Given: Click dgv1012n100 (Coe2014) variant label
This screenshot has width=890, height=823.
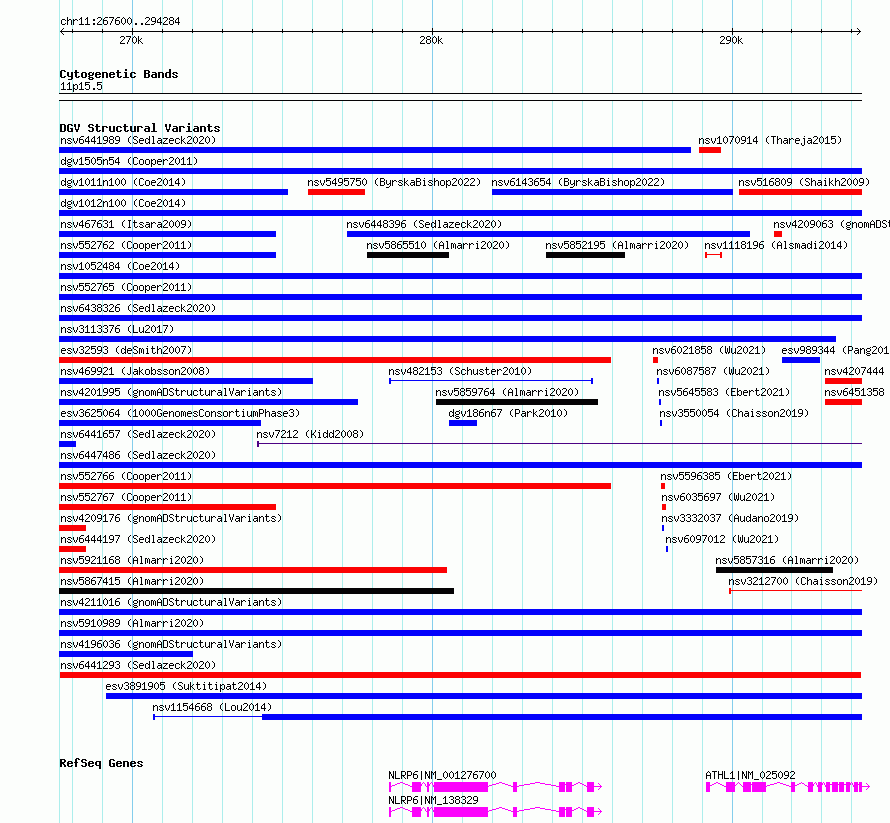Looking at the screenshot, I should pyautogui.click(x=123, y=203).
